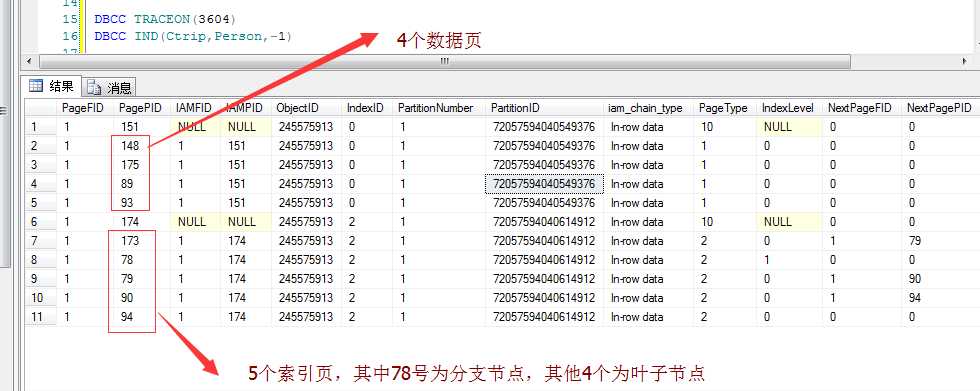Screen dimensions: 980x391
Task: Select the PagePID column header
Action: 142,108
